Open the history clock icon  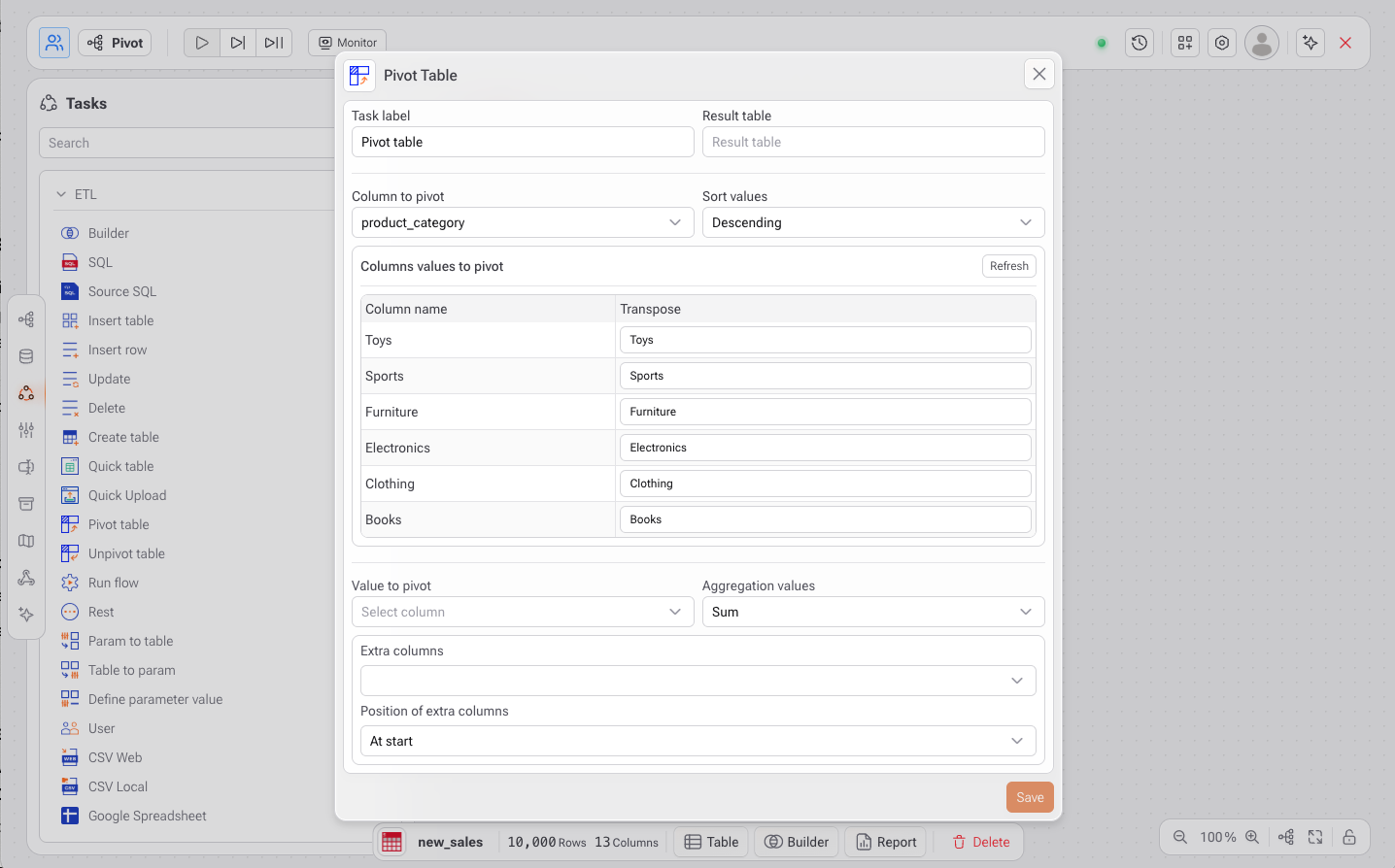(x=1140, y=43)
